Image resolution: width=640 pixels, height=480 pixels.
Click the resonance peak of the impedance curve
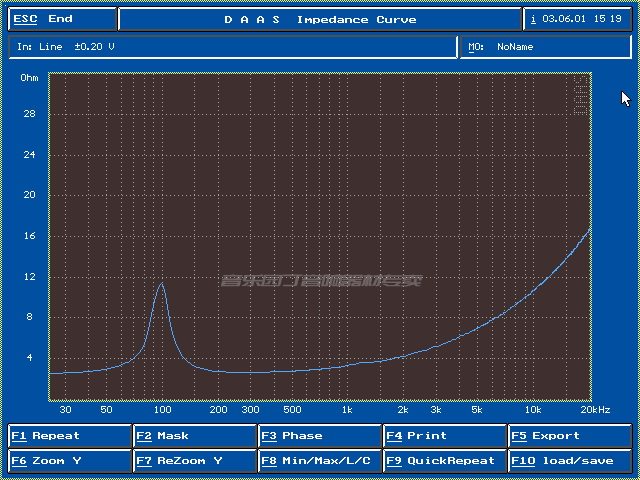162,283
